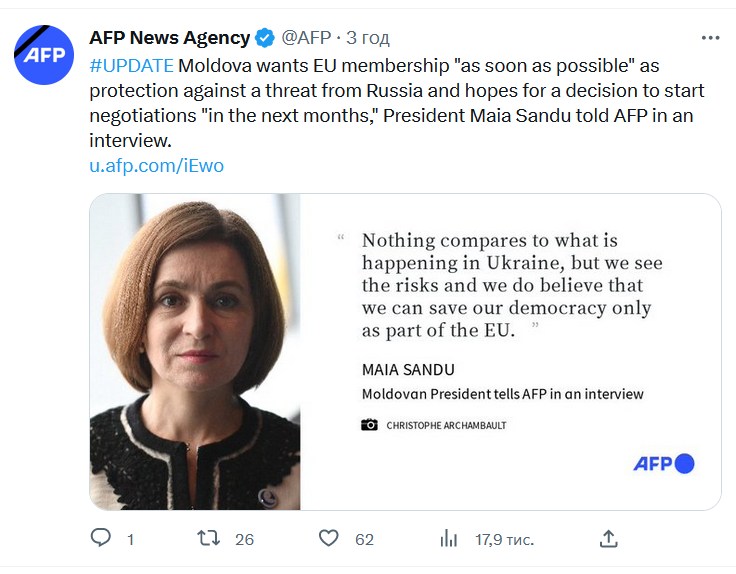Click the blue verified badge
This screenshot has height=574, width=736.
click(265, 38)
